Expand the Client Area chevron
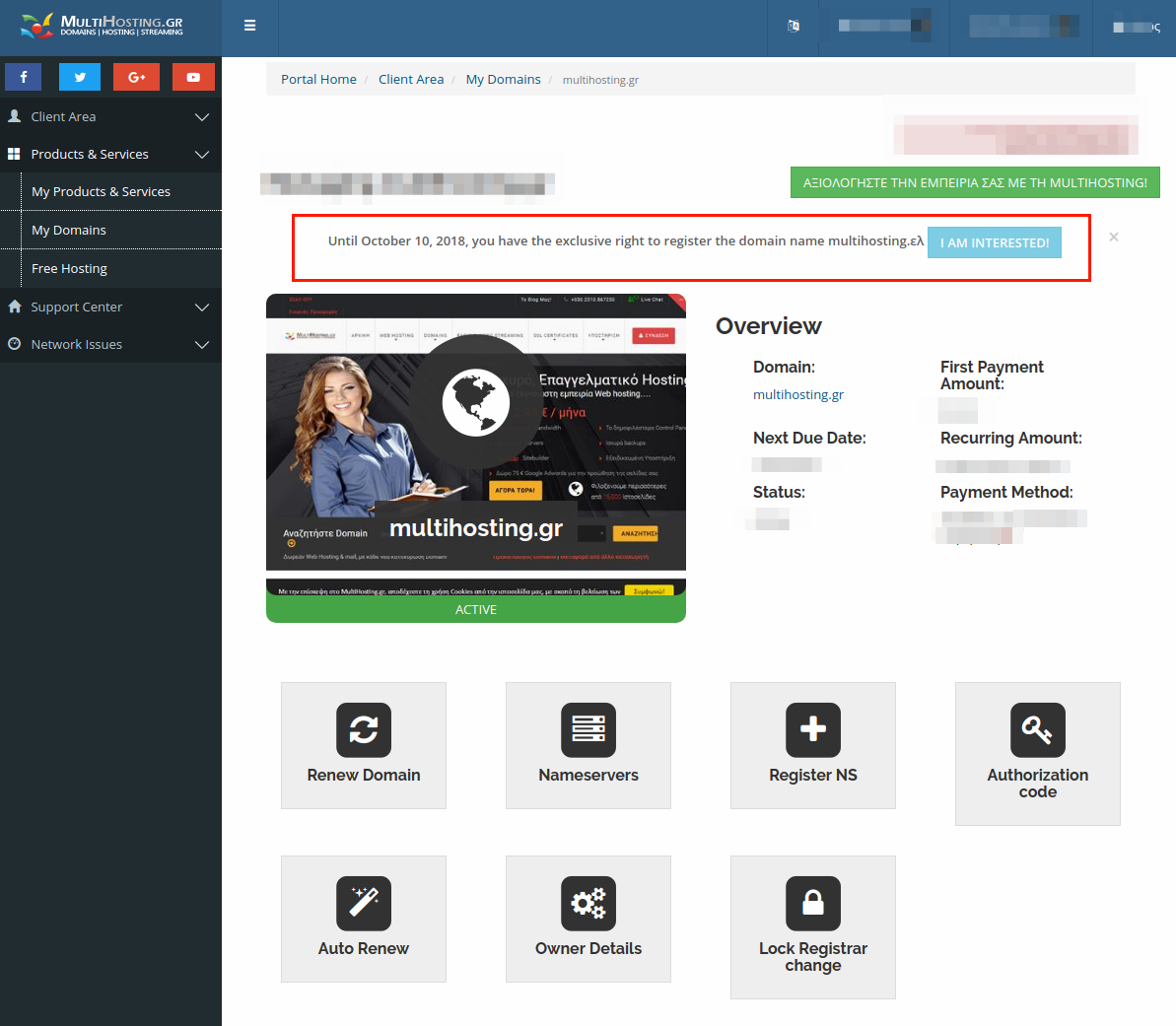The height and width of the screenshot is (1026, 1176). (202, 117)
